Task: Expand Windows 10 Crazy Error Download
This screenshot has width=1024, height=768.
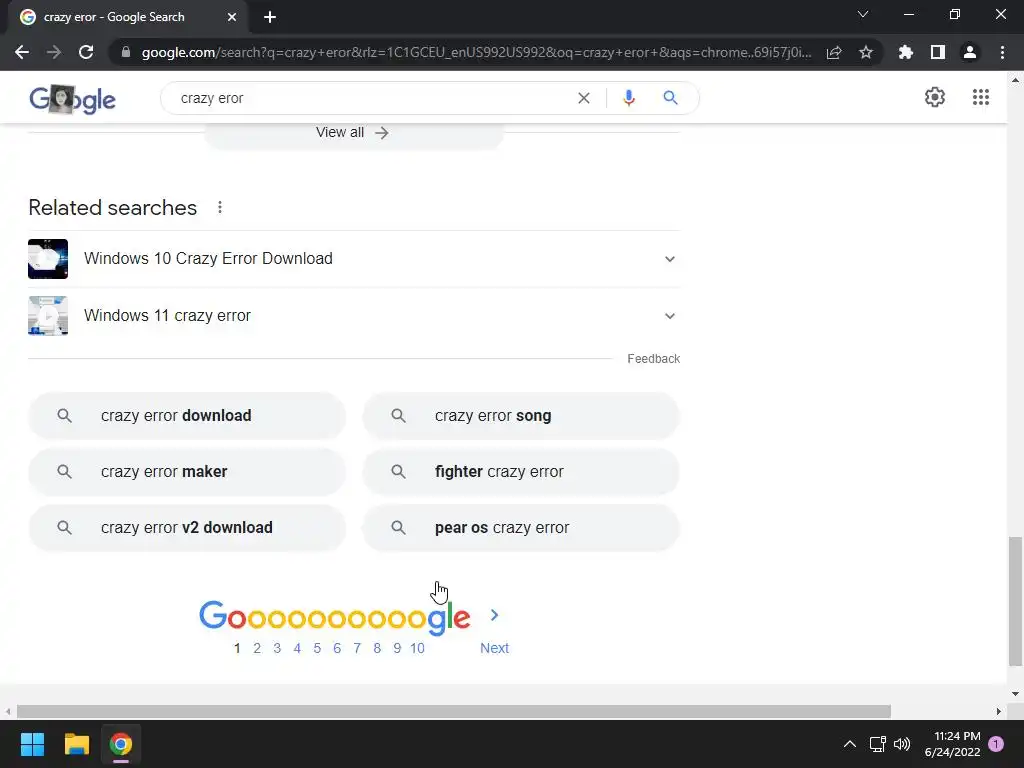Action: point(354,259)
